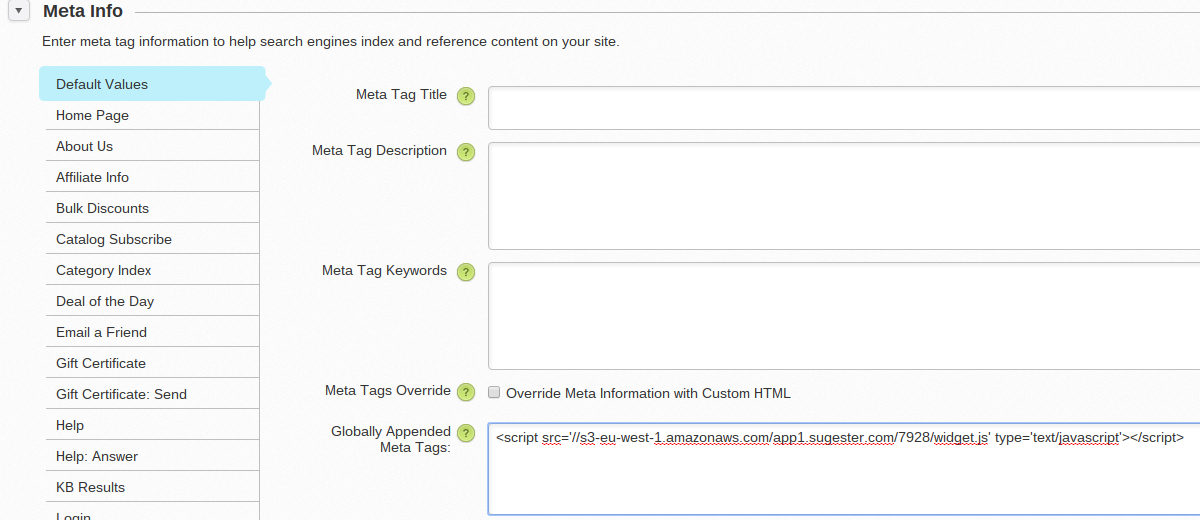
Task: Click help icon beside Meta Tag Keywords
Action: tap(465, 272)
